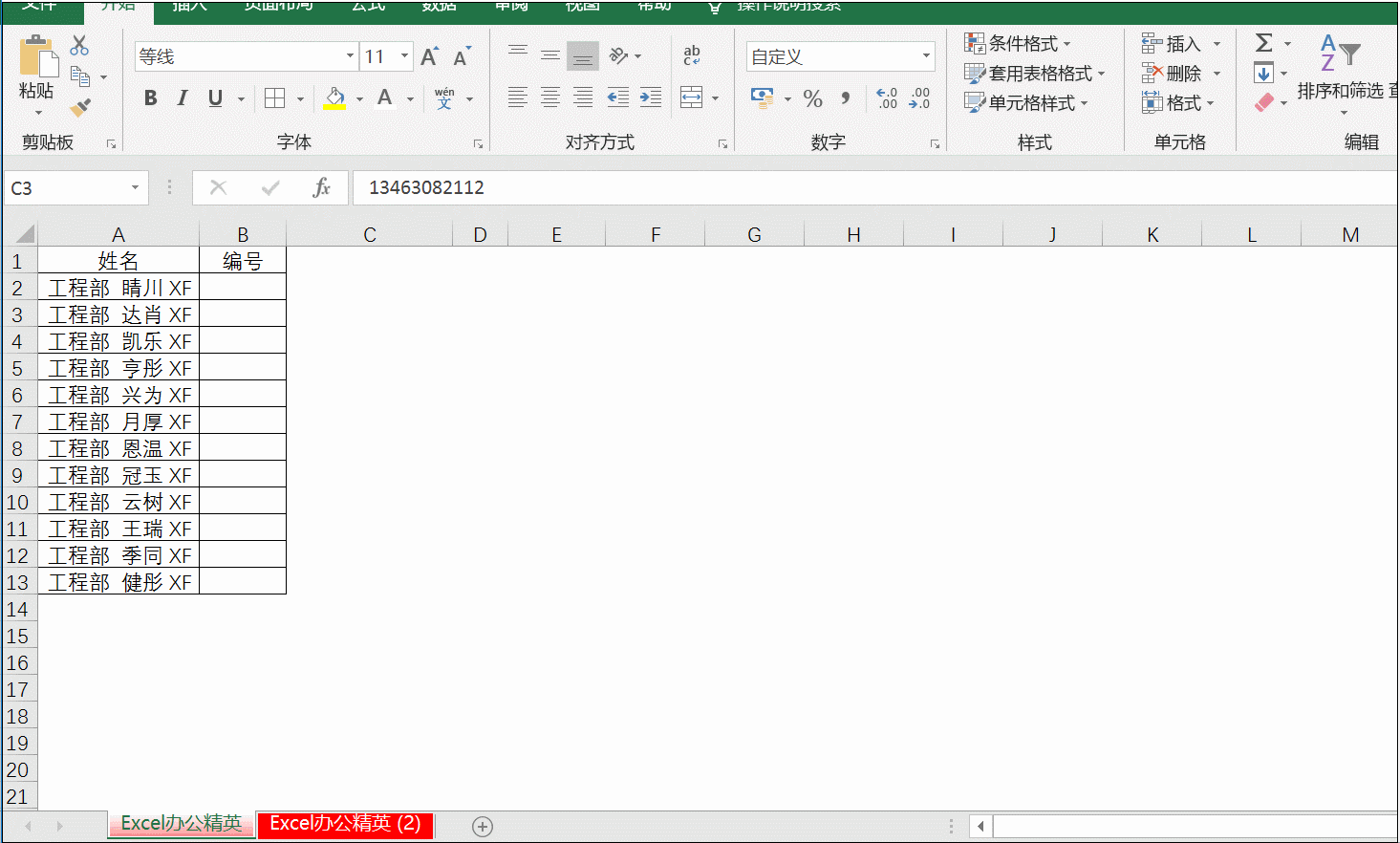Toggle bold formatting

click(150, 97)
